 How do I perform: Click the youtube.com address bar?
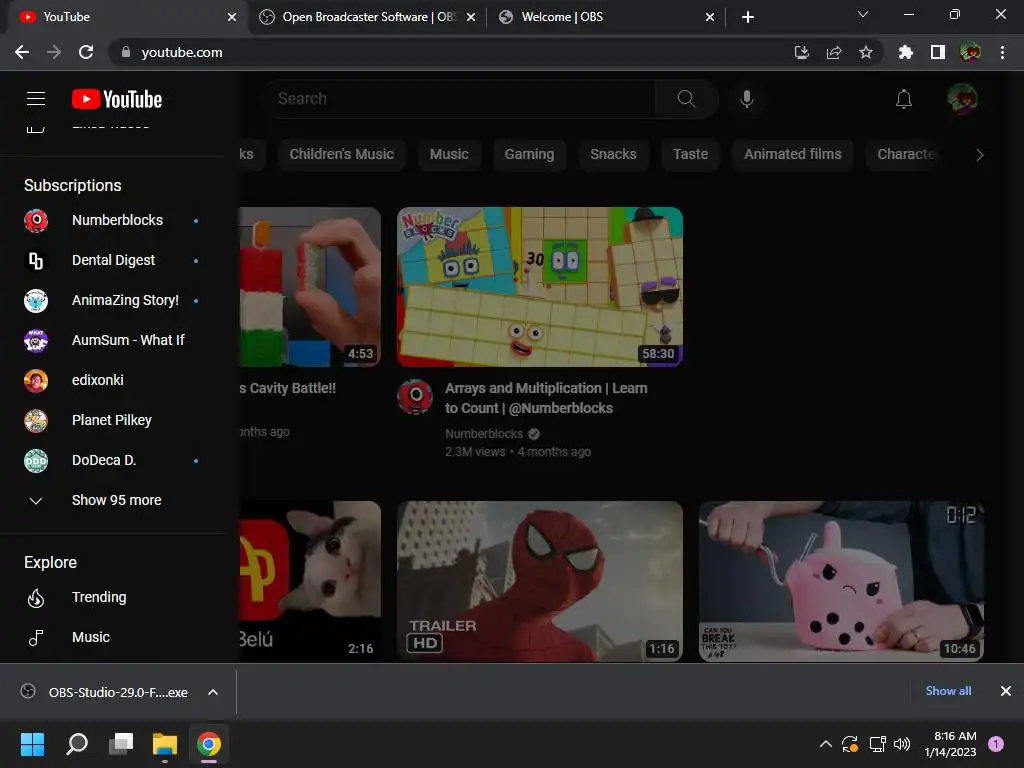tap(451, 52)
